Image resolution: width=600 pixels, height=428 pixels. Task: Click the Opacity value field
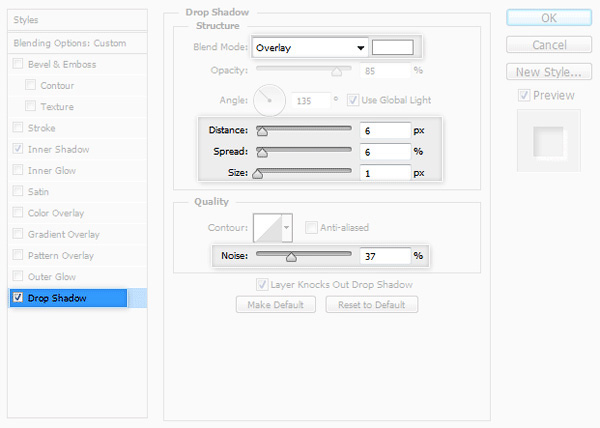coord(385,71)
